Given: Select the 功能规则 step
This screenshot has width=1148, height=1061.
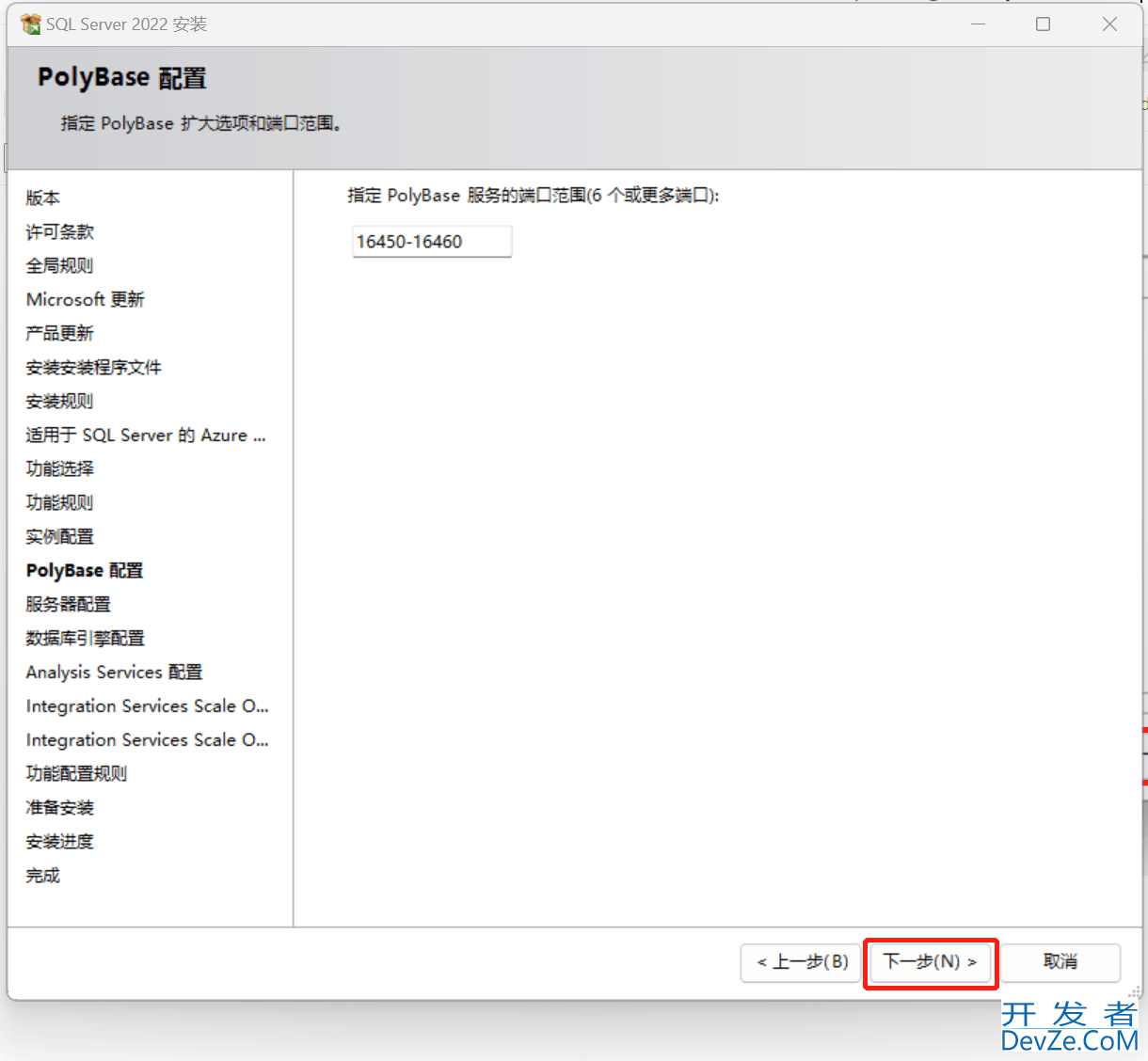Looking at the screenshot, I should pyautogui.click(x=60, y=502).
